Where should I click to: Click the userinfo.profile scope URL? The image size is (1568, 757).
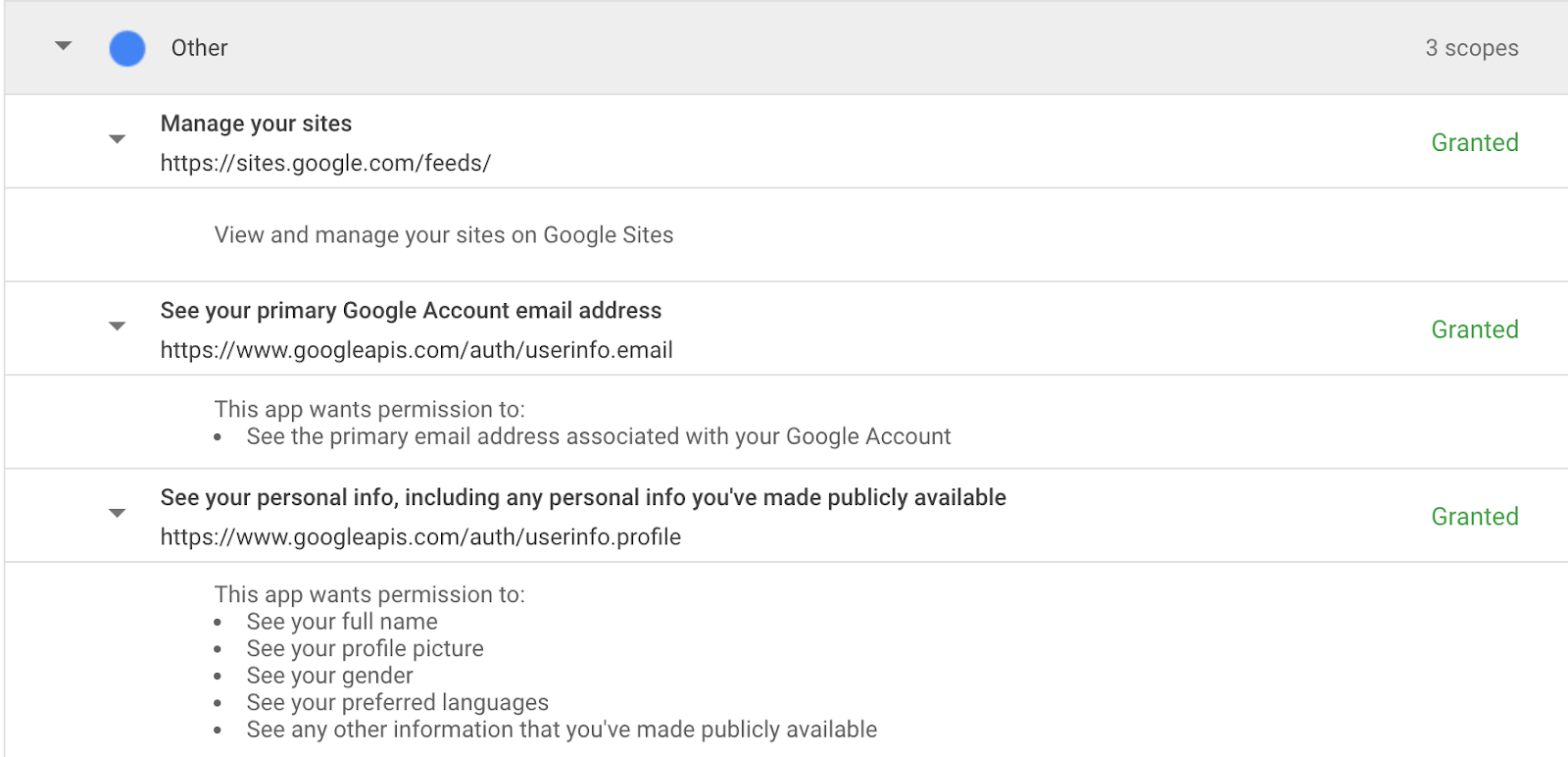click(420, 537)
